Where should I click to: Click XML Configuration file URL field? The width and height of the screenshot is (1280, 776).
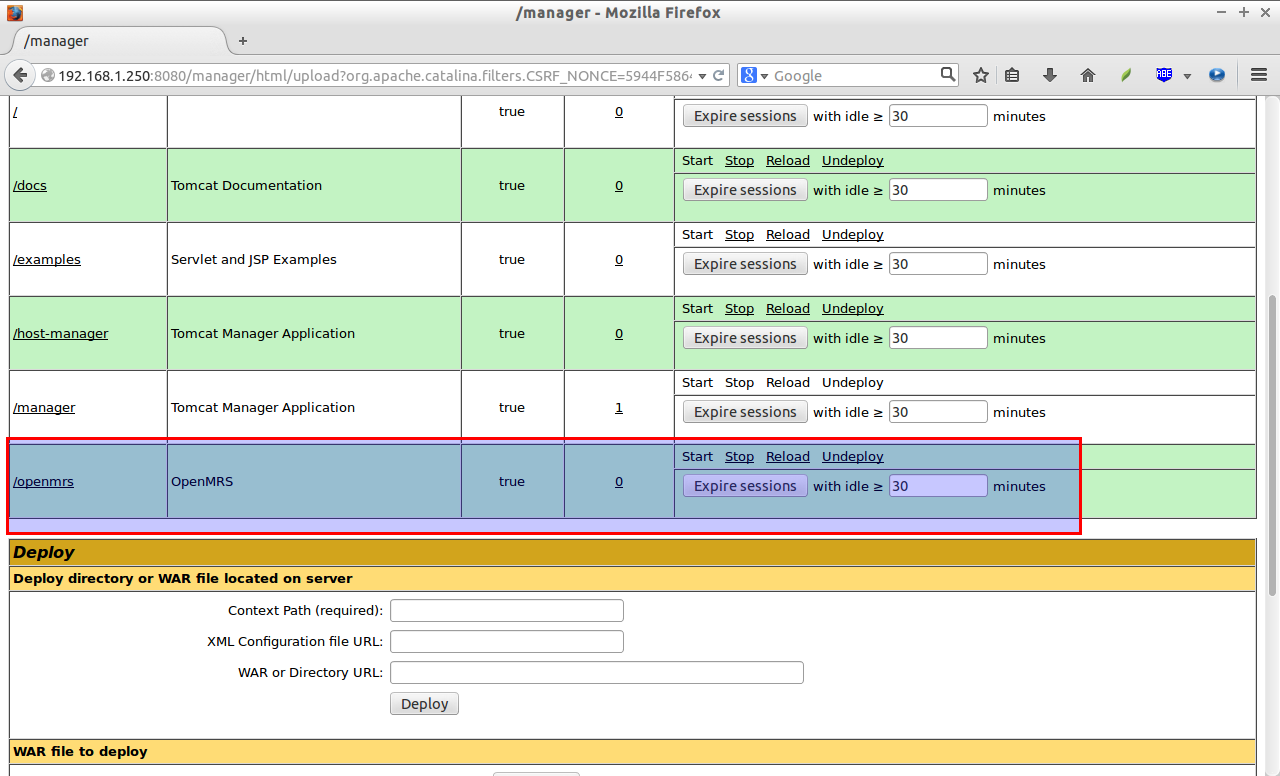click(507, 642)
